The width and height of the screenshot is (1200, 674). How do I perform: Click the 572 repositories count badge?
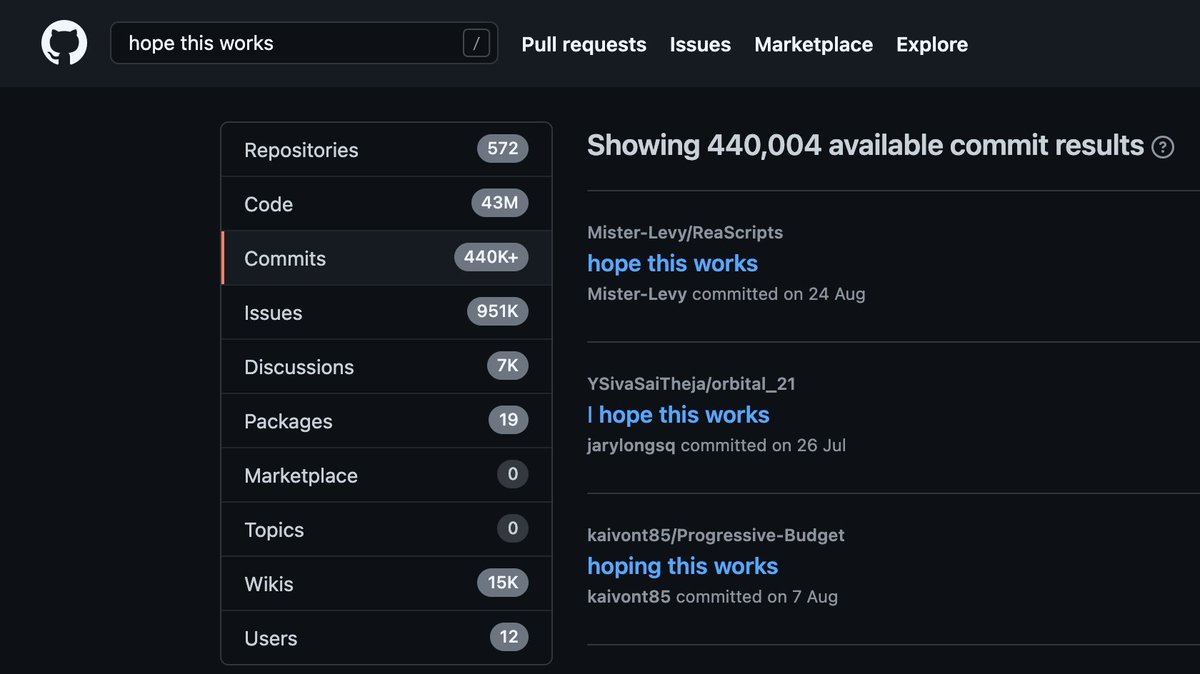tap(503, 149)
